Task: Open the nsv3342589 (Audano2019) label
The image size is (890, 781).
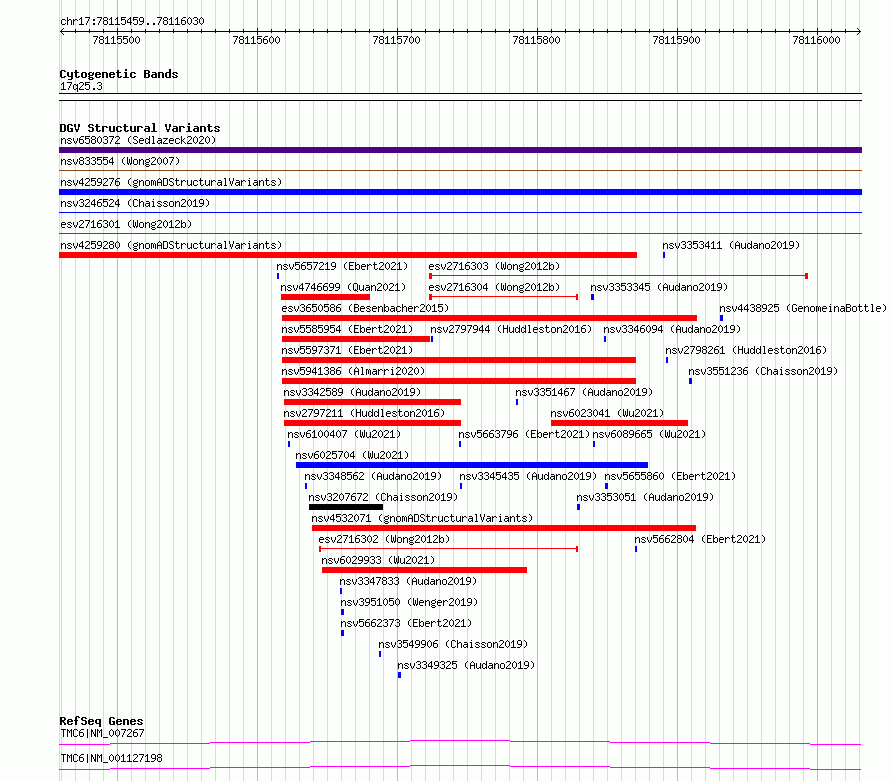Action: pyautogui.click(x=352, y=392)
